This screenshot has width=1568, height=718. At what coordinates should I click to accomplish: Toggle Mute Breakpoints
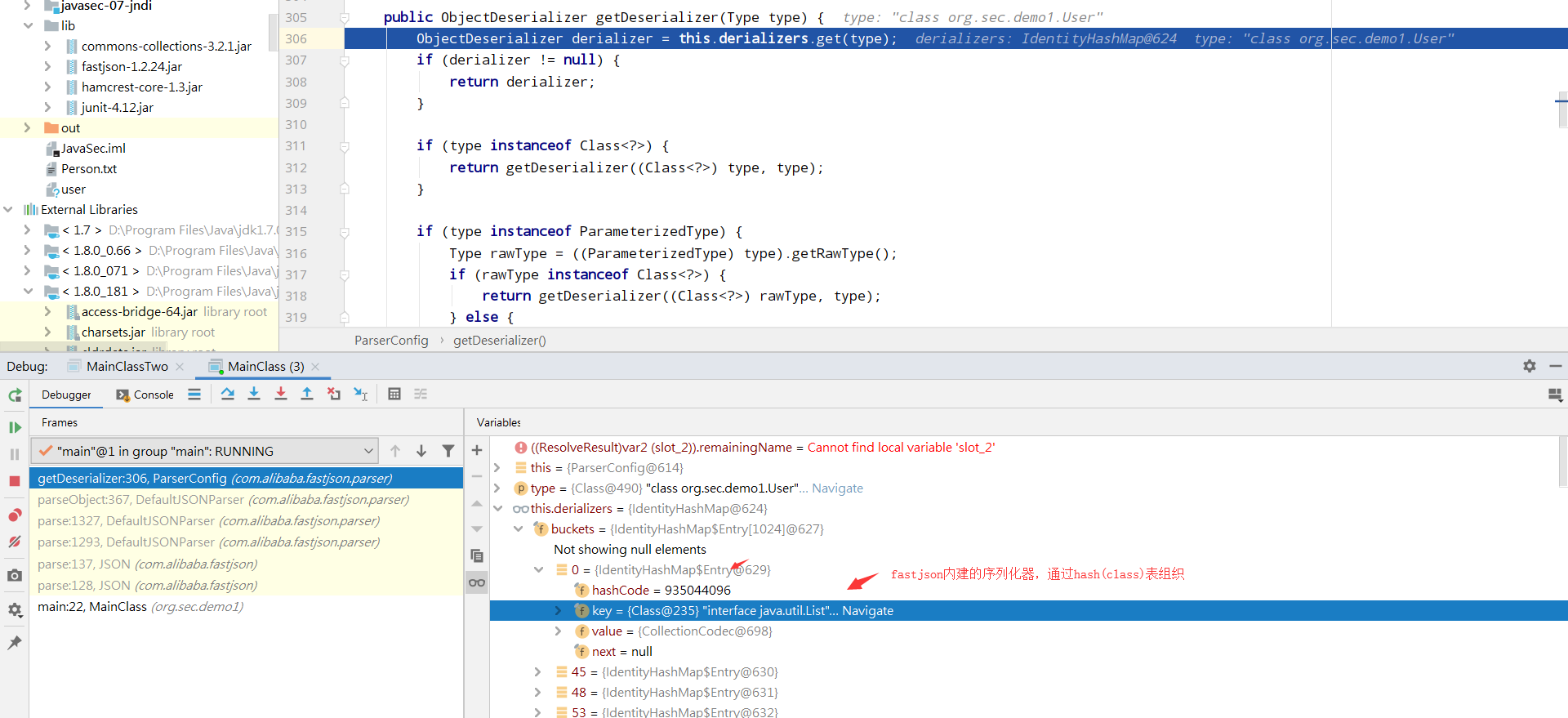(15, 542)
